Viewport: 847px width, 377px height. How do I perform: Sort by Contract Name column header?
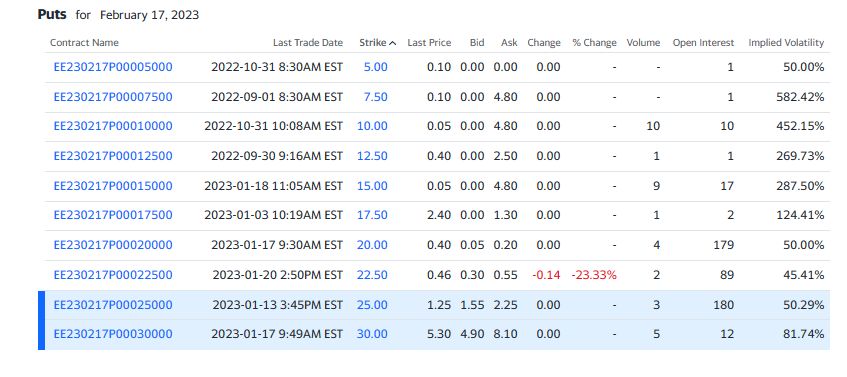84,43
